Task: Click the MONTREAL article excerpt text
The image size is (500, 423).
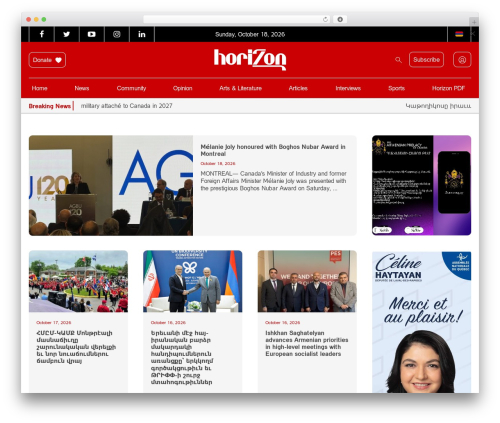Action: point(273,181)
